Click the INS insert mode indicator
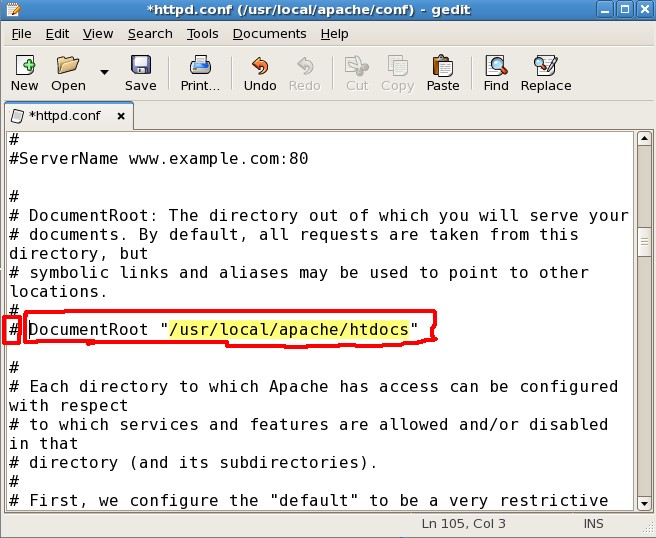 [593, 523]
